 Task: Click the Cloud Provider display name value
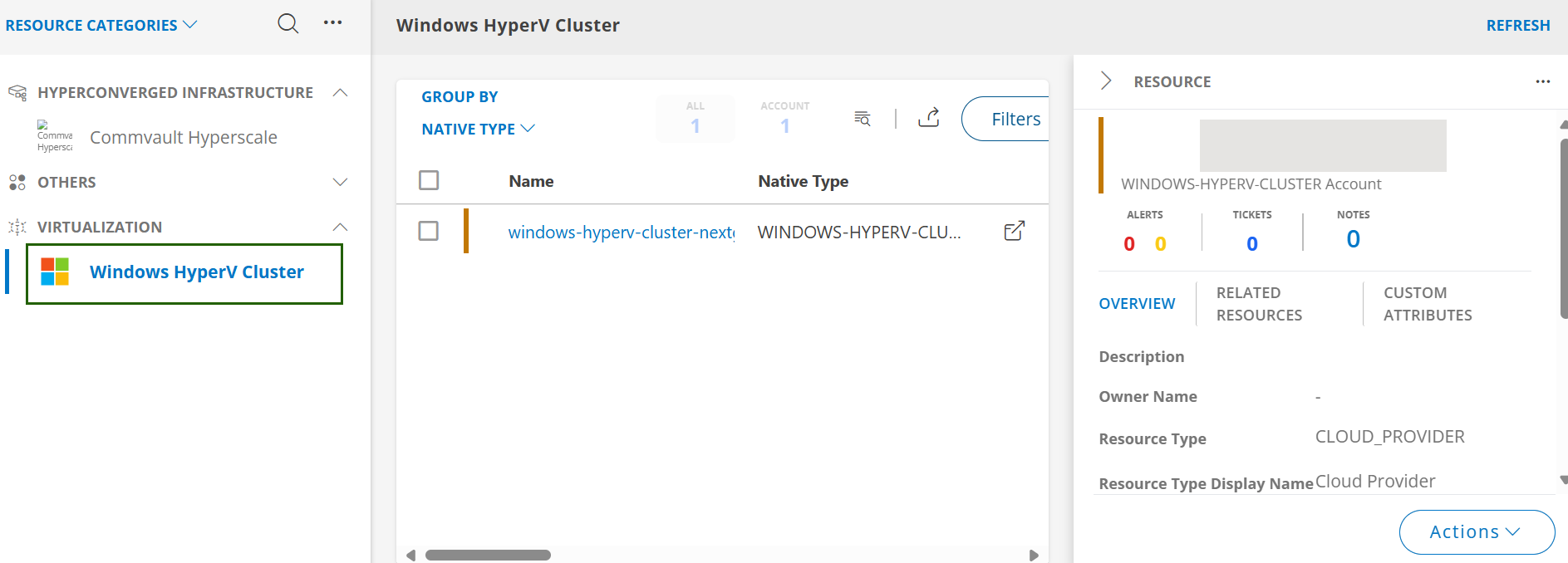click(1375, 482)
